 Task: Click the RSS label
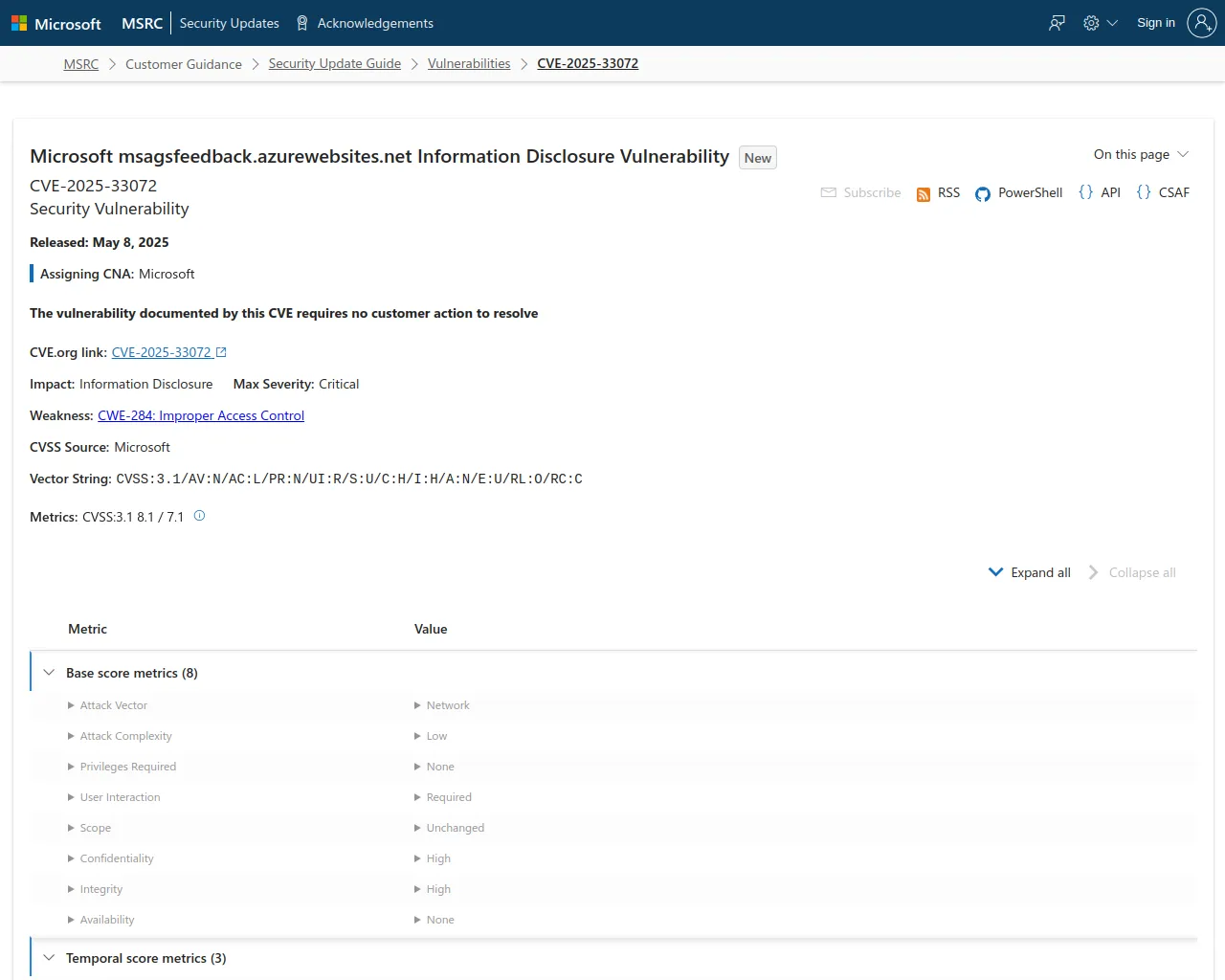click(948, 192)
